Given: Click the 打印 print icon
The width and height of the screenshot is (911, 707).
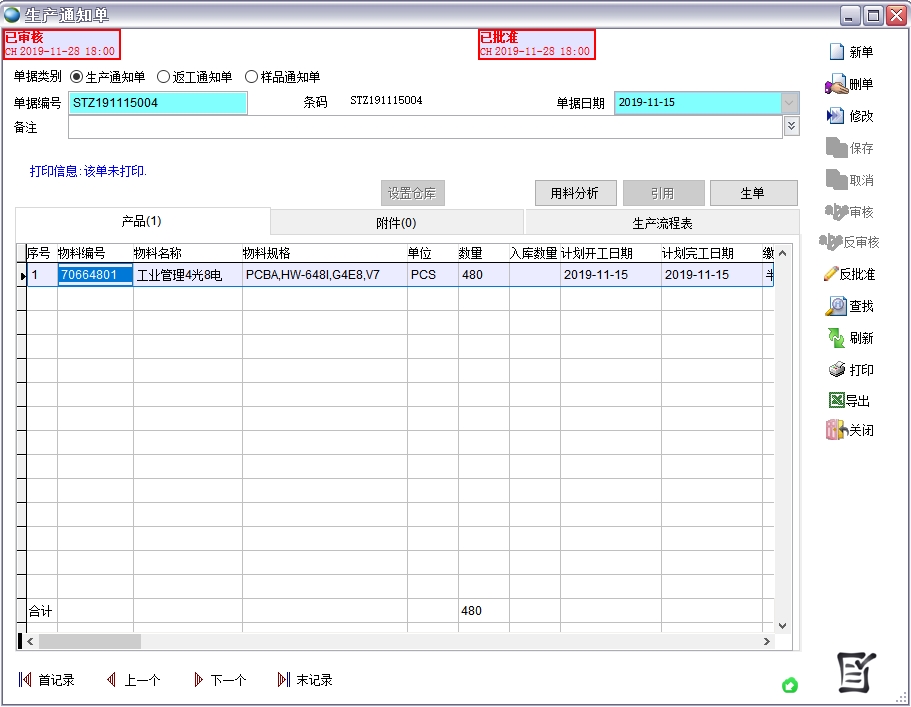Looking at the screenshot, I should point(850,370).
